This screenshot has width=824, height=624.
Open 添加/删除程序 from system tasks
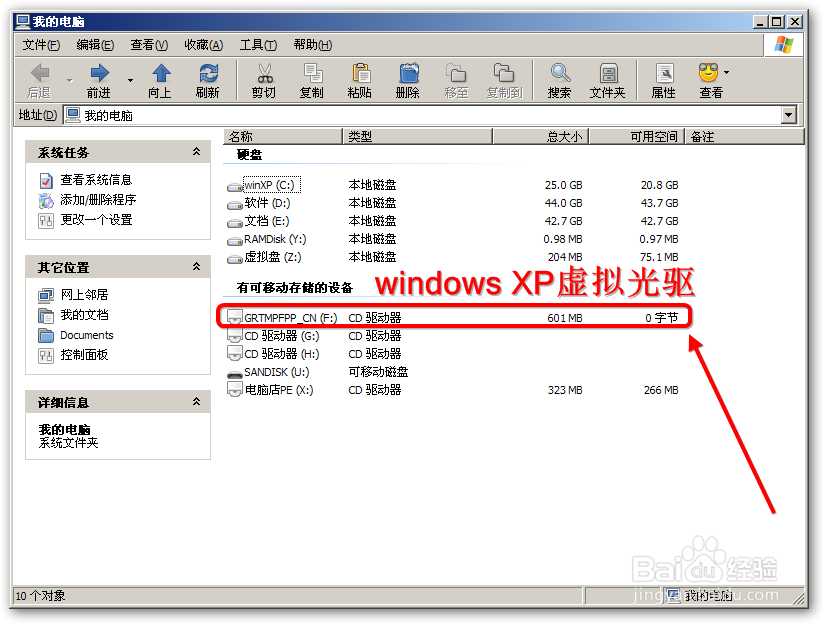[96, 200]
